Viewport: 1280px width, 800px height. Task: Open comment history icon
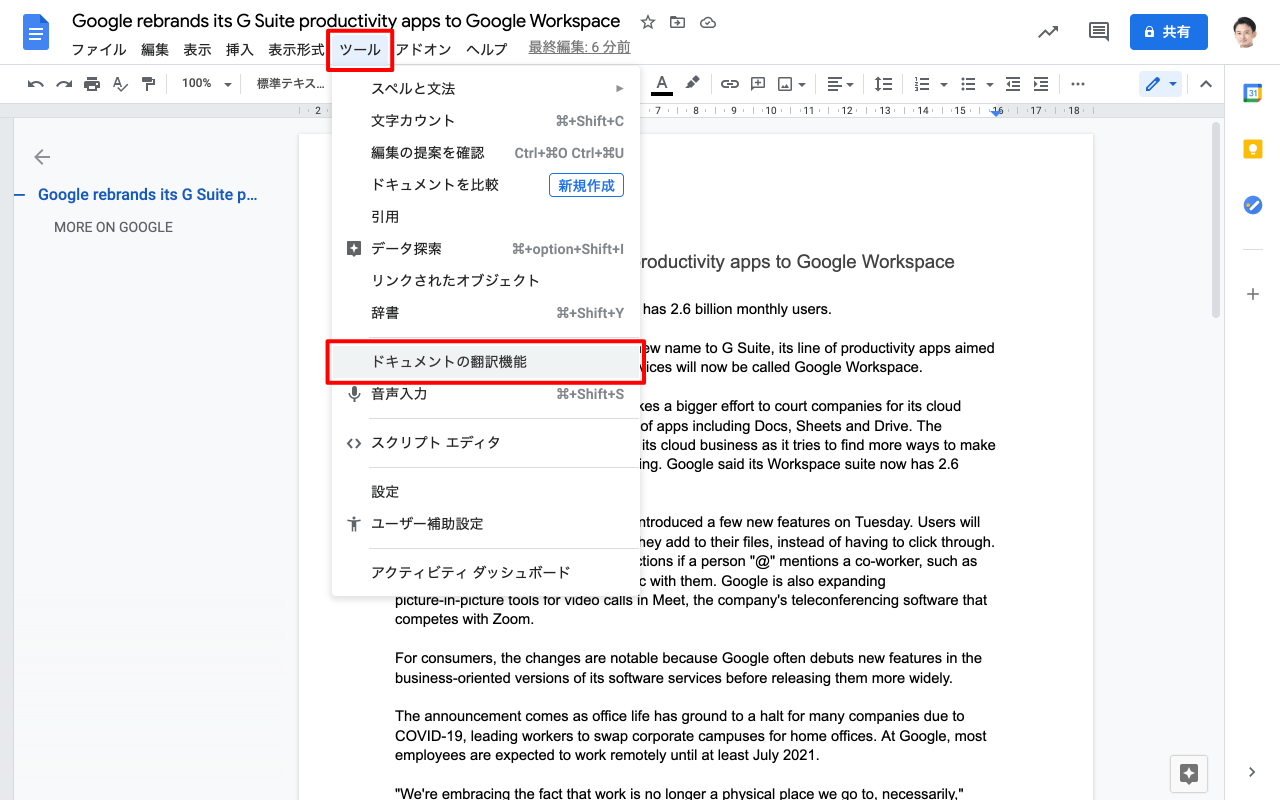coord(1098,32)
